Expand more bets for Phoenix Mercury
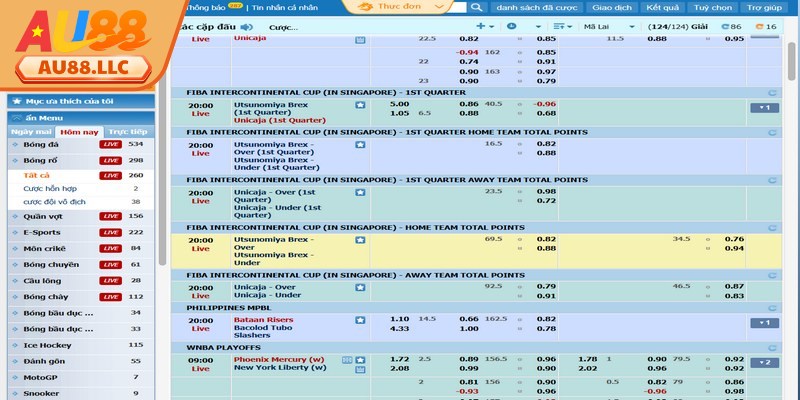The image size is (800, 400). pos(764,363)
